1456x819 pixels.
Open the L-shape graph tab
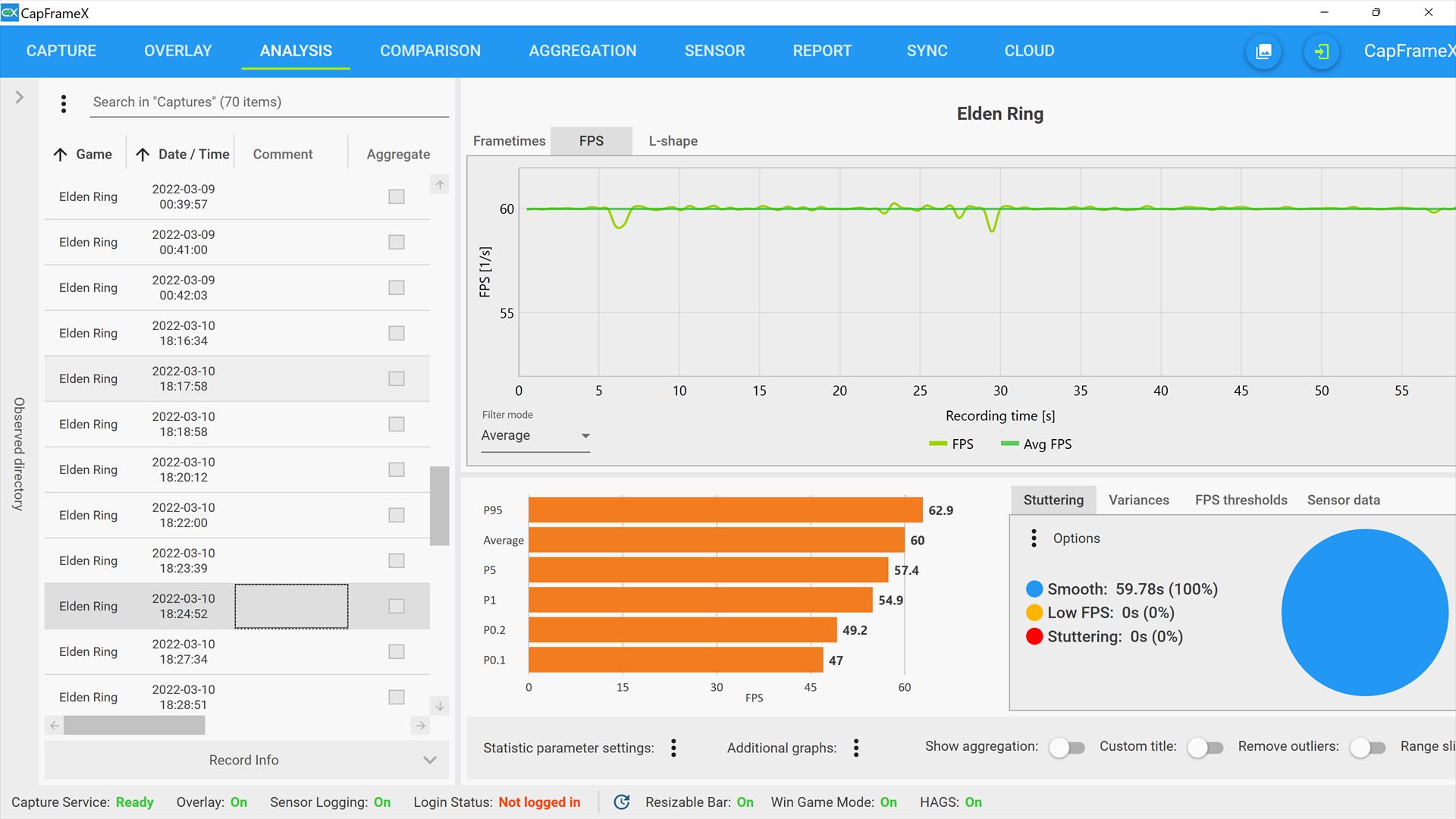(x=673, y=141)
